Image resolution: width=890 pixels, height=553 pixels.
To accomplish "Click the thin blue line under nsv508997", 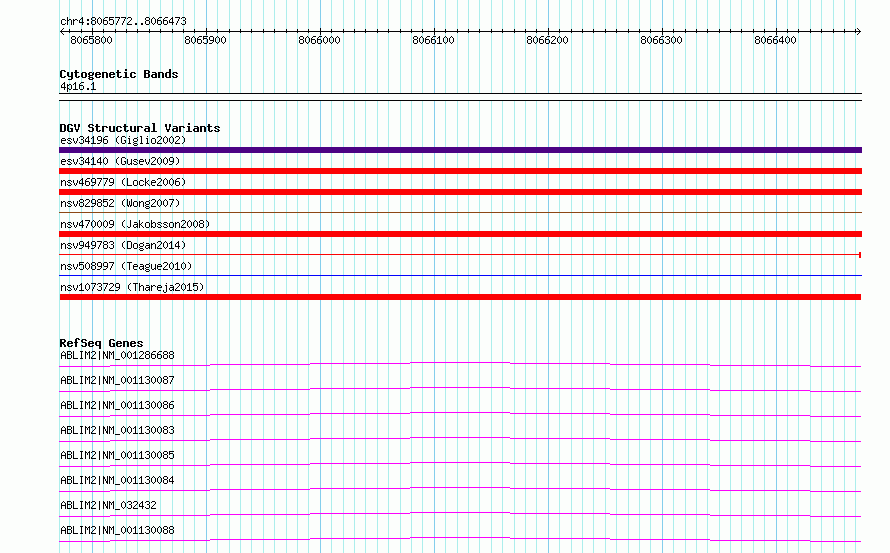I will click(x=460, y=276).
